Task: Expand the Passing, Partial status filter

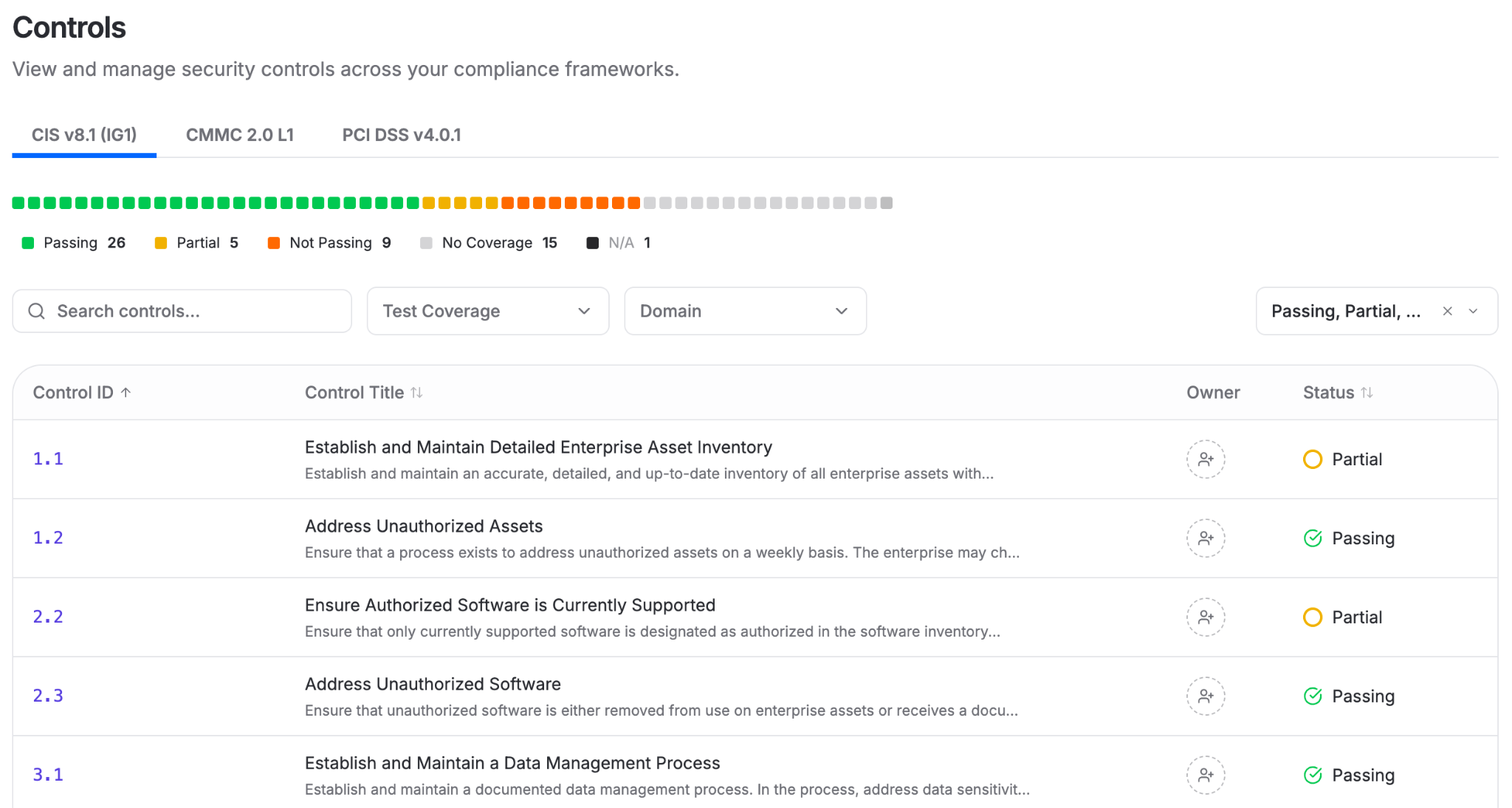Action: (x=1473, y=311)
